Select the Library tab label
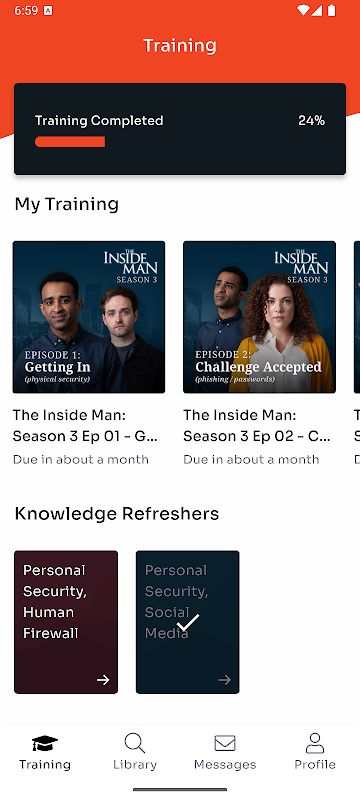360x800 pixels. pos(135,764)
